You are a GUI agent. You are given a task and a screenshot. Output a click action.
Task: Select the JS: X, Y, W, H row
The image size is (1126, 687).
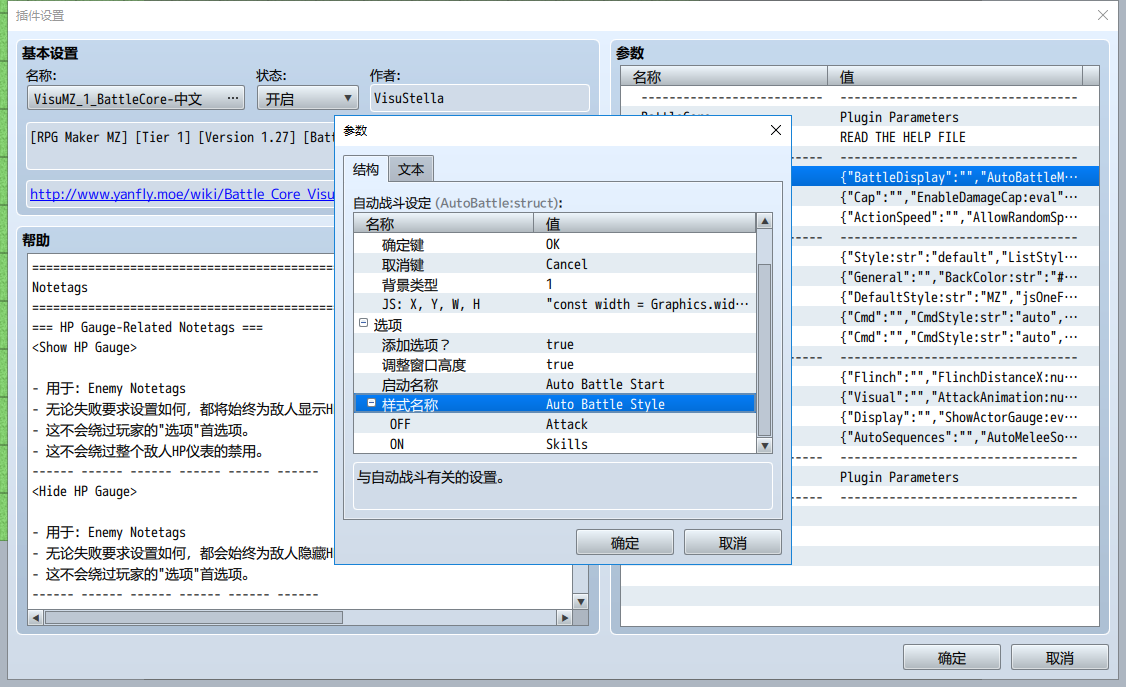(554, 304)
